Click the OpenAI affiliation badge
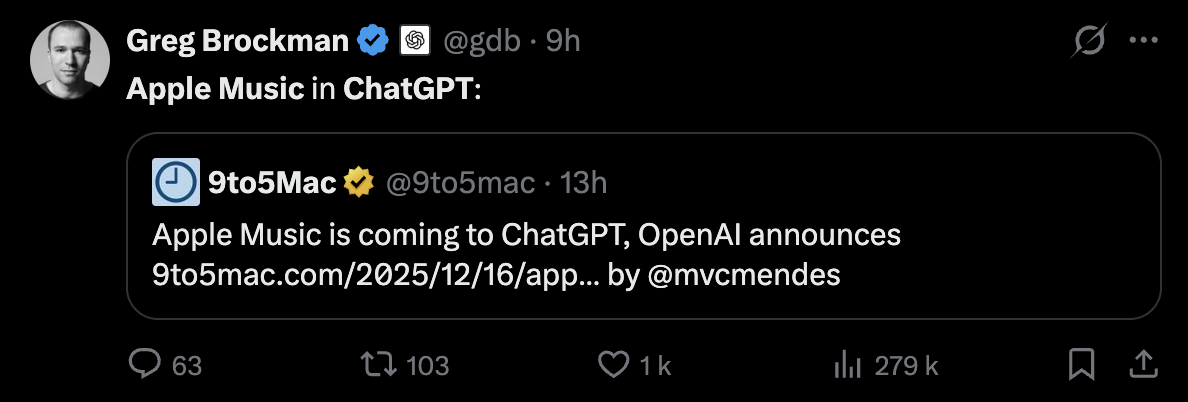Screen dimensions: 1188x402 point(414,41)
